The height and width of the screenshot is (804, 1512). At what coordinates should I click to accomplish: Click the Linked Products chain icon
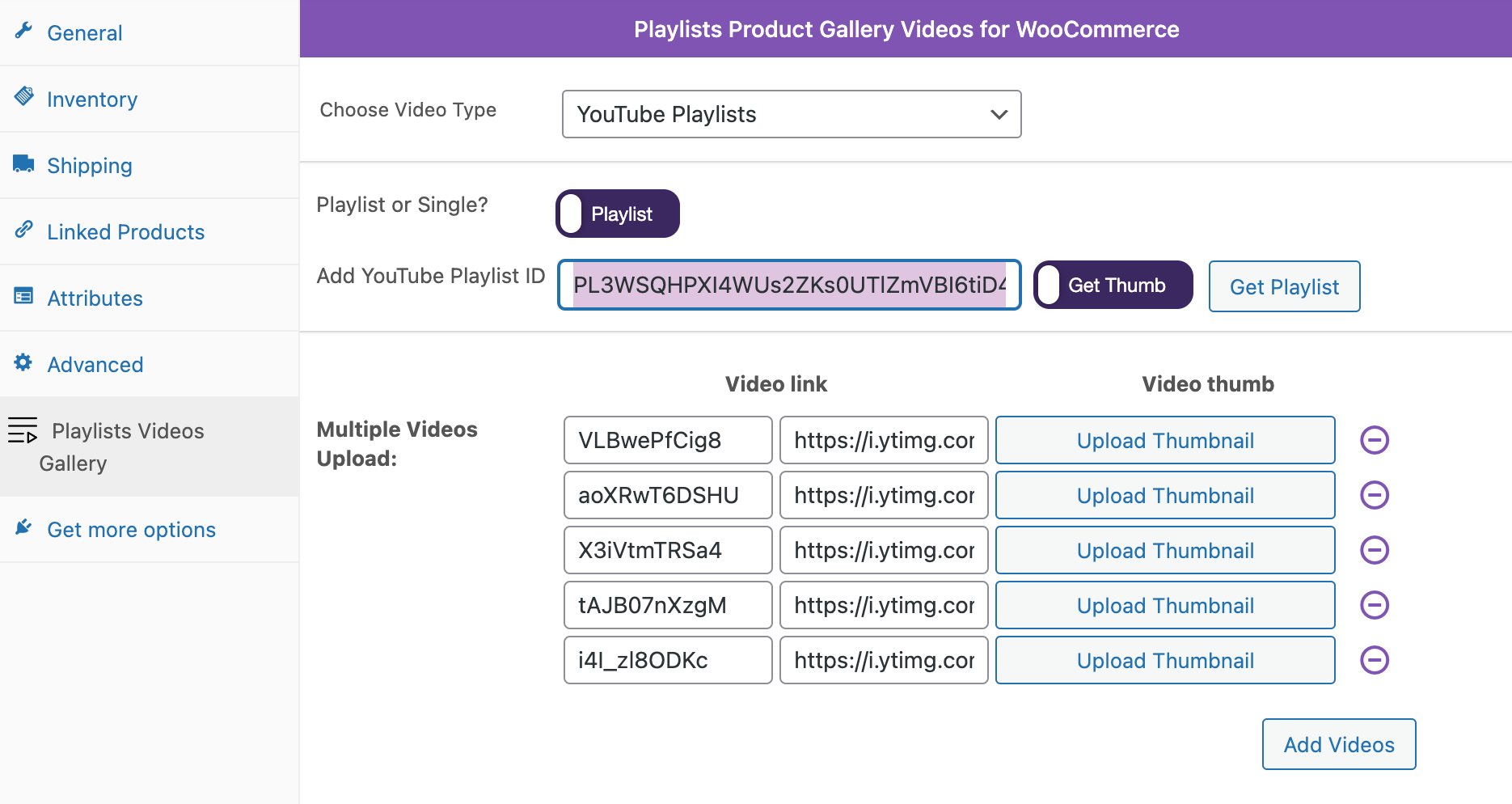23,230
